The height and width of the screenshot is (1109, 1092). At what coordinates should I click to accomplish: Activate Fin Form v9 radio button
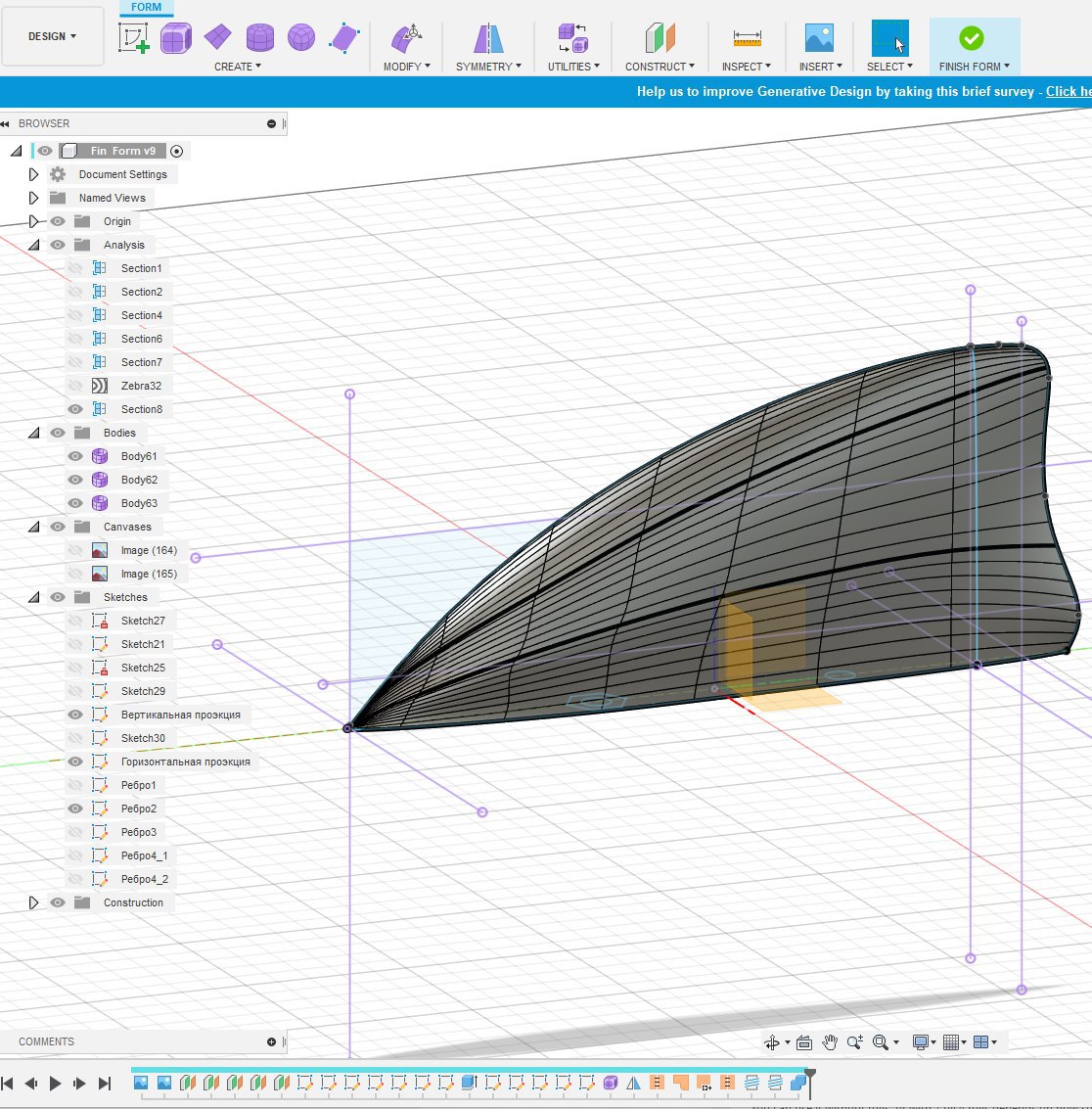tap(177, 151)
